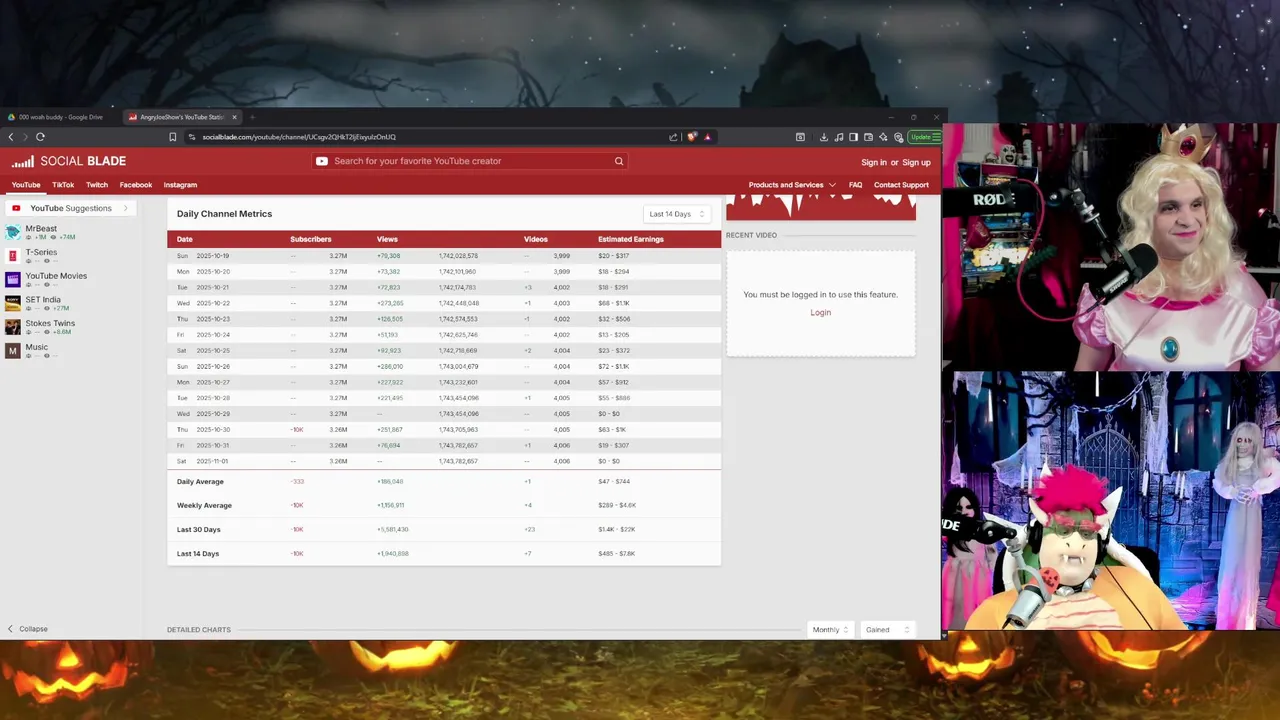Screen dimensions: 1280x720
Task: Click SET India channel avatar
Action: coord(12,303)
